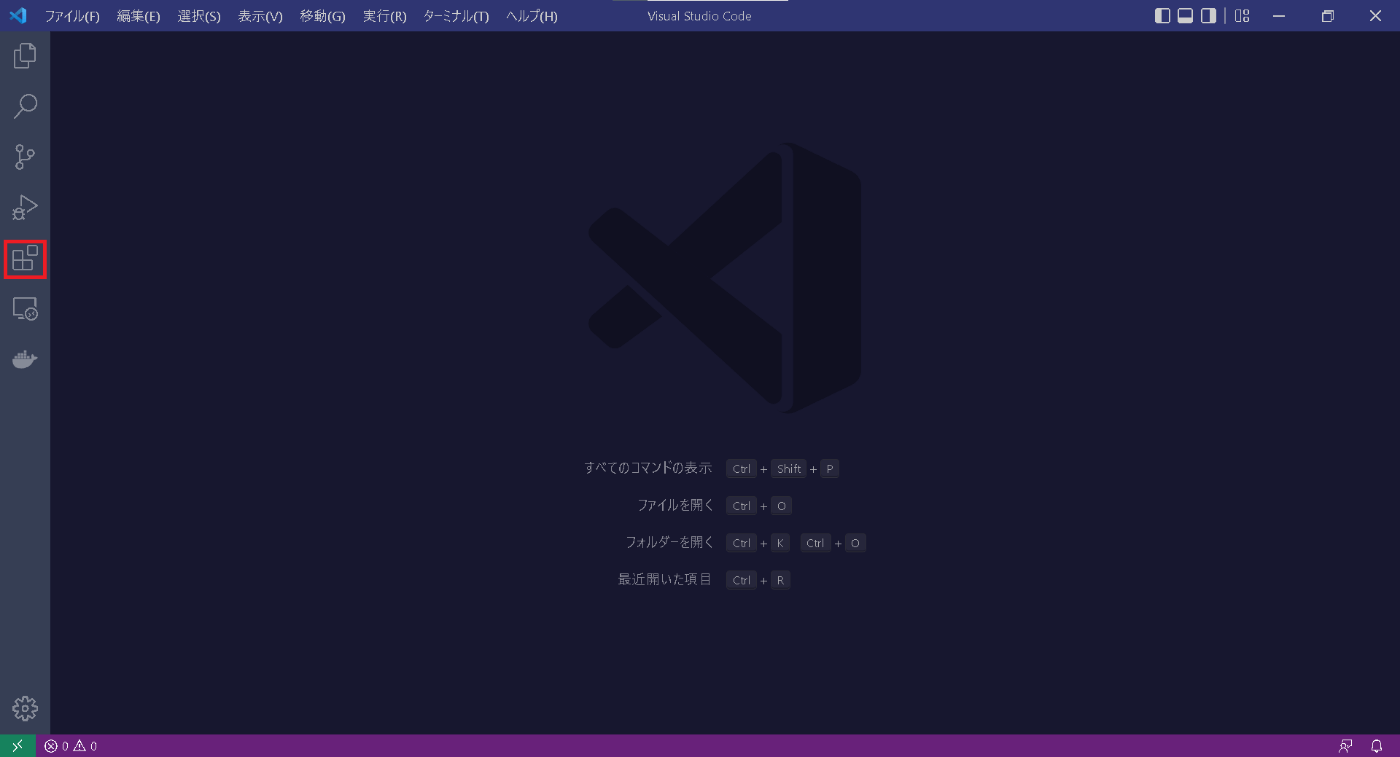Open the ターミナル(T) menu
This screenshot has height=757, width=1400.
tap(456, 16)
